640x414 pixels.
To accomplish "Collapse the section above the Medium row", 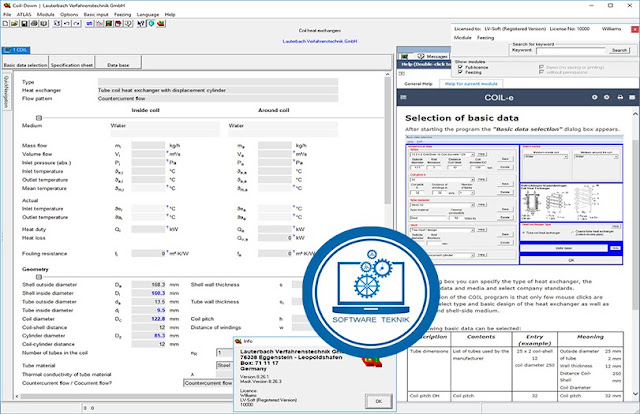I will coord(39,118).
